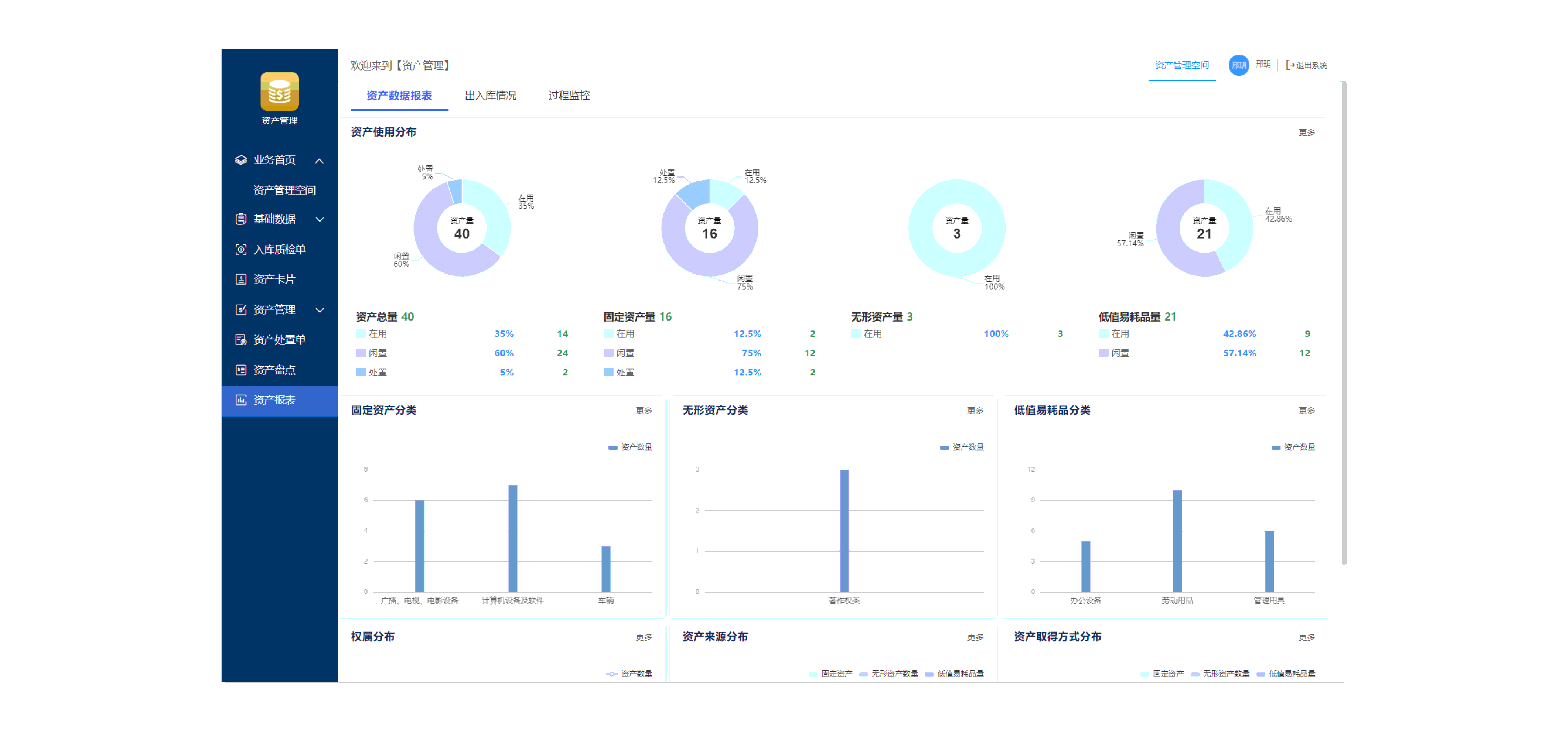Click the 资产报表 chart icon in sidebar
Viewport: 1568px width, 731px height.
[x=241, y=399]
